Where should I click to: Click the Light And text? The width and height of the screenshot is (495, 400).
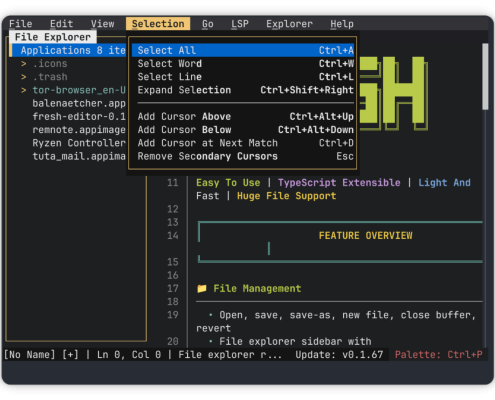point(444,183)
